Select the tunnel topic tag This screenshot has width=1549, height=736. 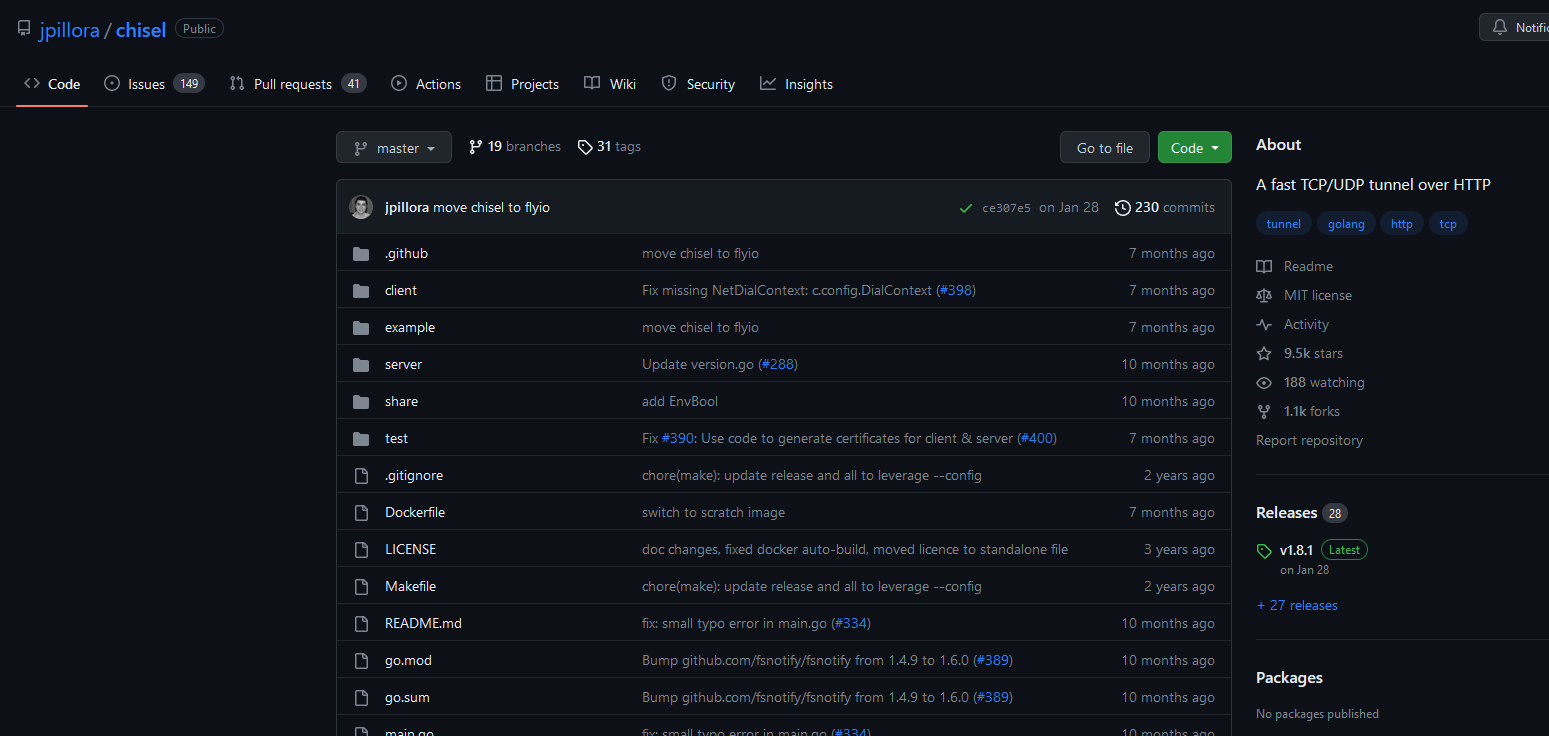[1283, 224]
